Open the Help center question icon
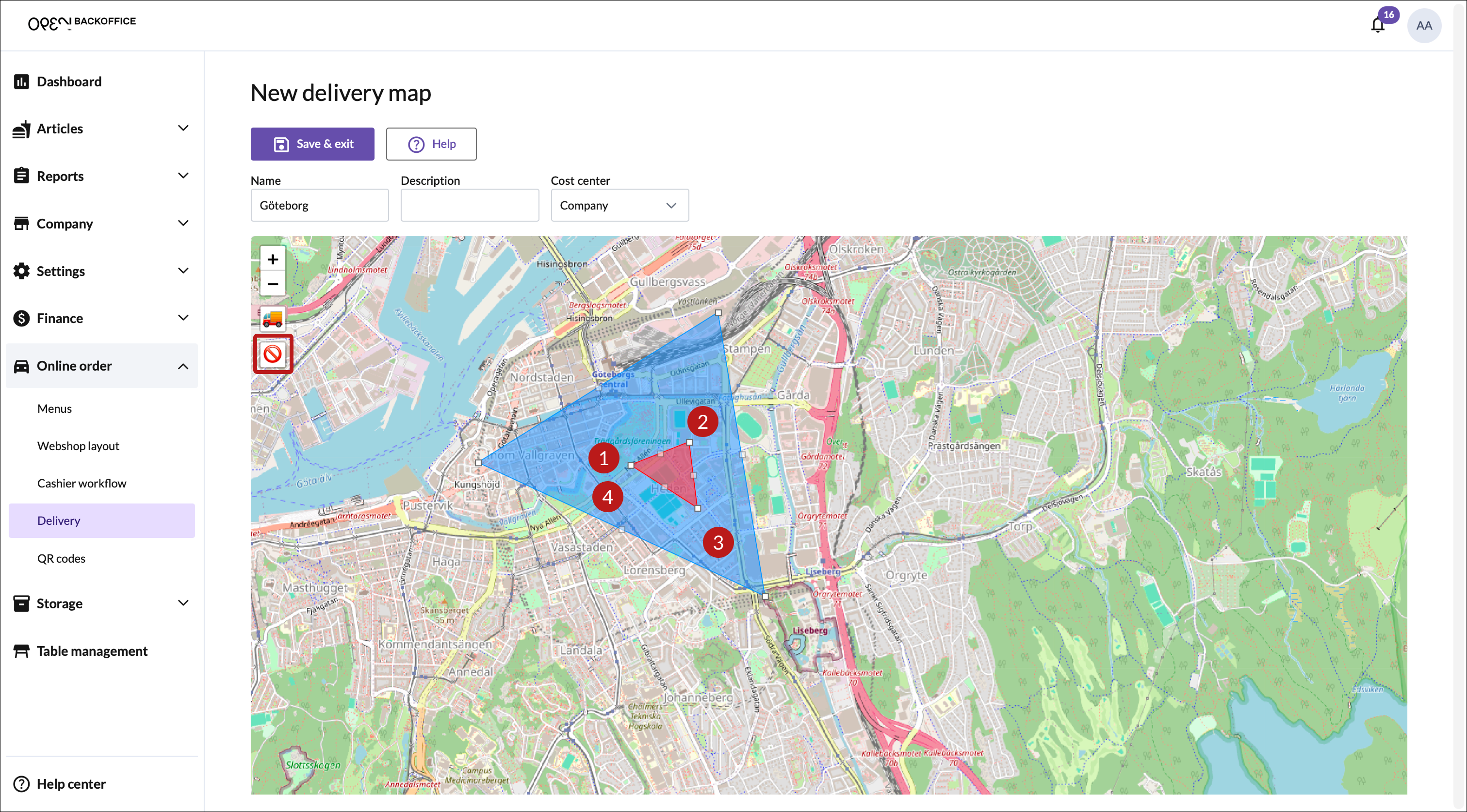The width and height of the screenshot is (1467, 812). pyautogui.click(x=22, y=783)
